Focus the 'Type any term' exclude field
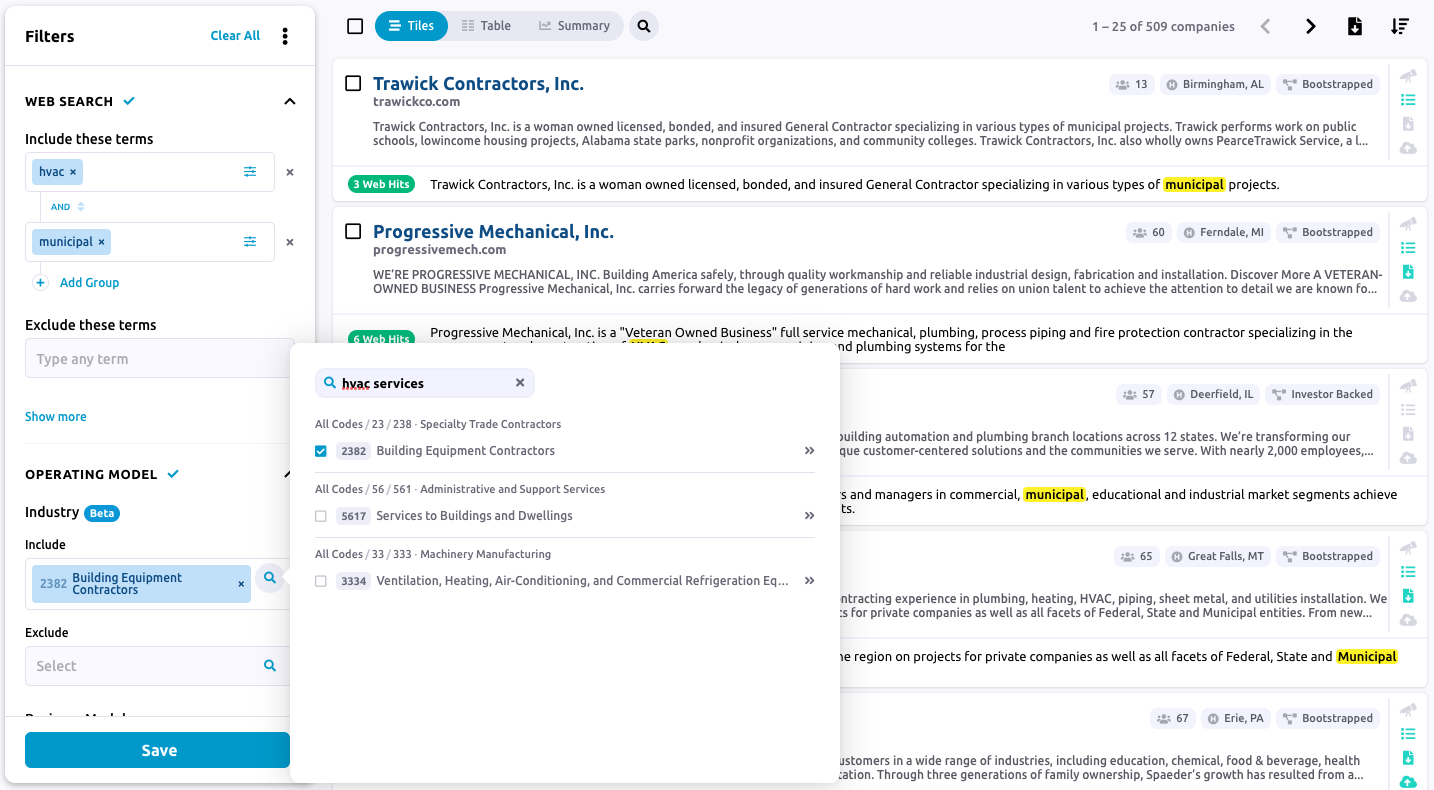This screenshot has width=1434, height=790. click(x=158, y=359)
